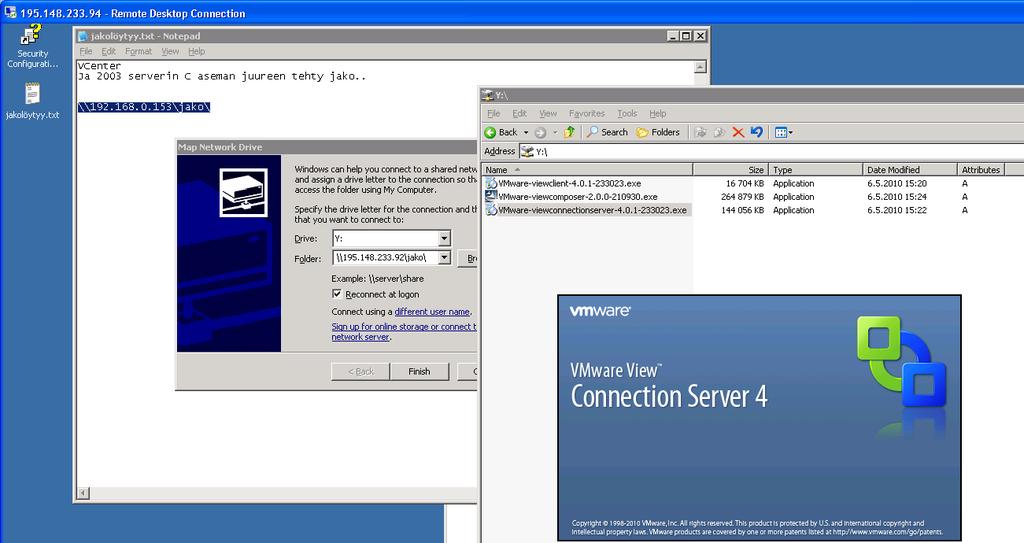
Task: Click highlighted \\192.168.0.153\jako\ text
Action: [x=144, y=107]
